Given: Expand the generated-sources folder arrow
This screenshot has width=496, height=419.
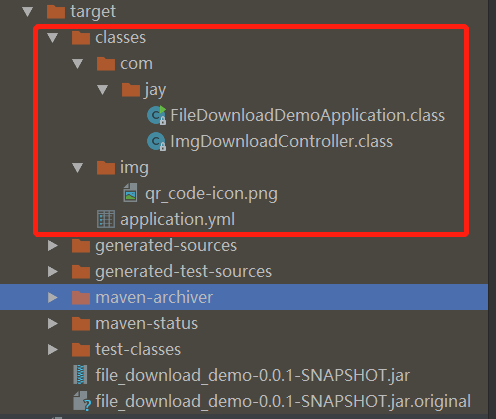Looking at the screenshot, I should click(x=53, y=246).
